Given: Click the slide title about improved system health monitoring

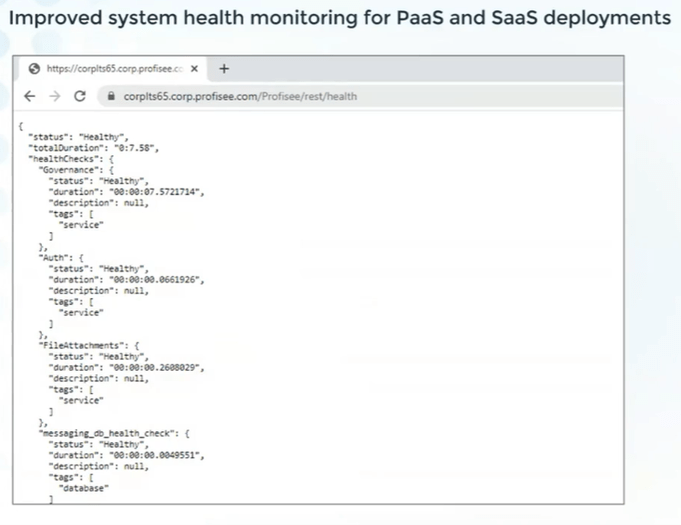Looking at the screenshot, I should pyautogui.click(x=340, y=18).
